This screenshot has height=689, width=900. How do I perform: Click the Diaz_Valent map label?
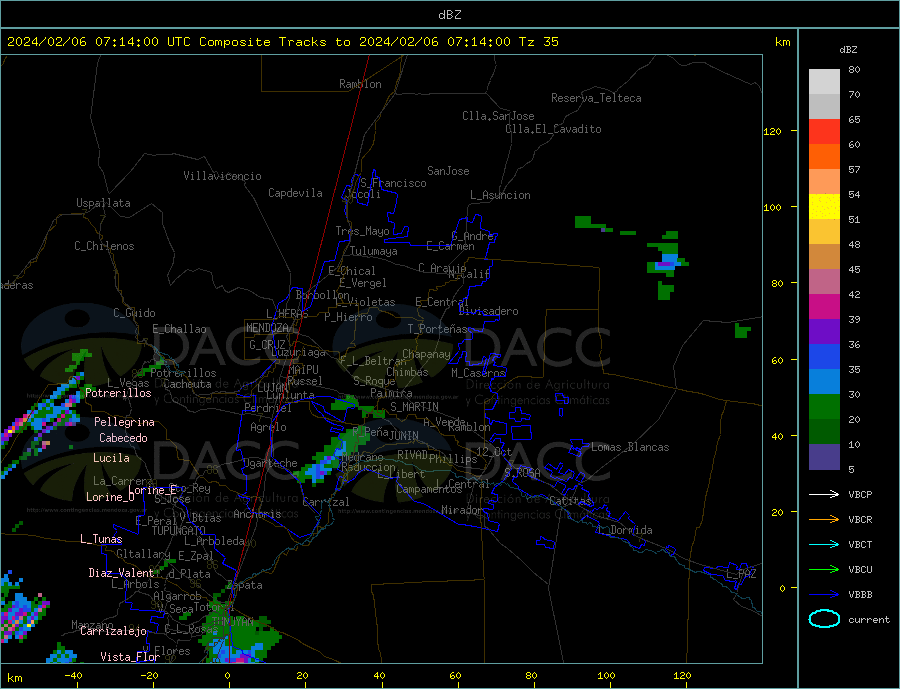point(121,573)
